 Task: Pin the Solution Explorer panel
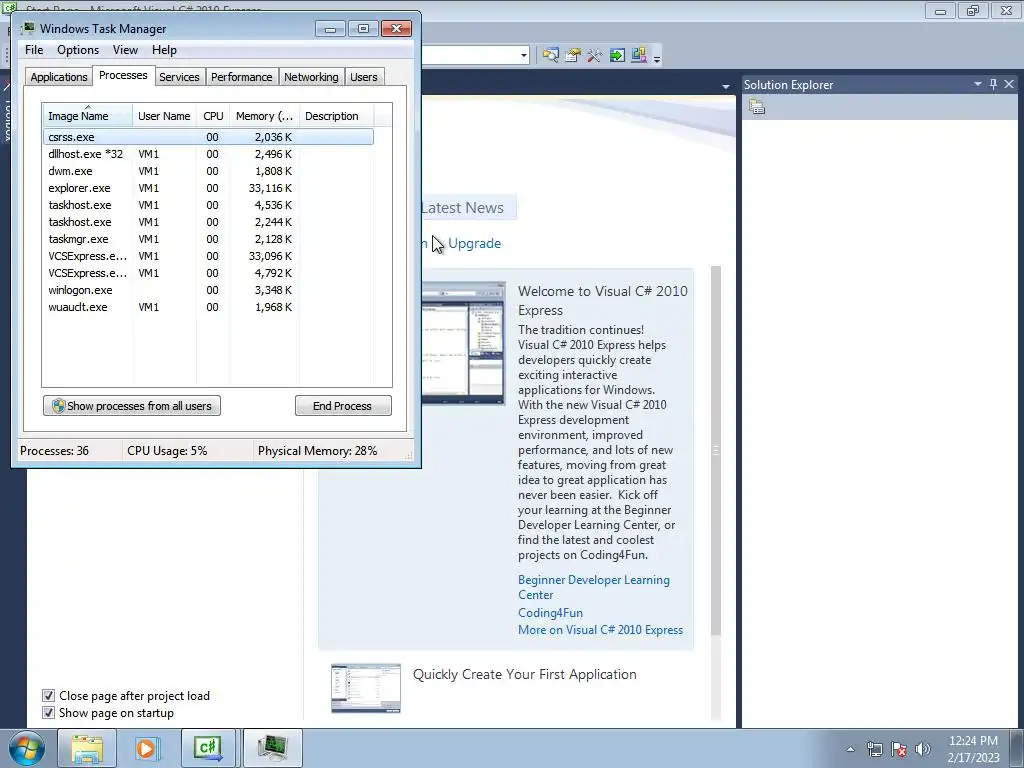(993, 84)
